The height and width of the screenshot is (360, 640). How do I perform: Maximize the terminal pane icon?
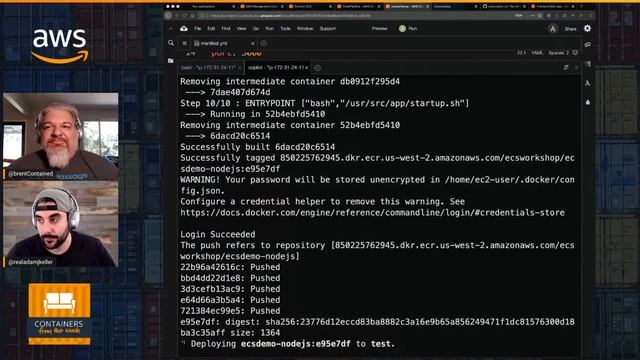coord(566,67)
